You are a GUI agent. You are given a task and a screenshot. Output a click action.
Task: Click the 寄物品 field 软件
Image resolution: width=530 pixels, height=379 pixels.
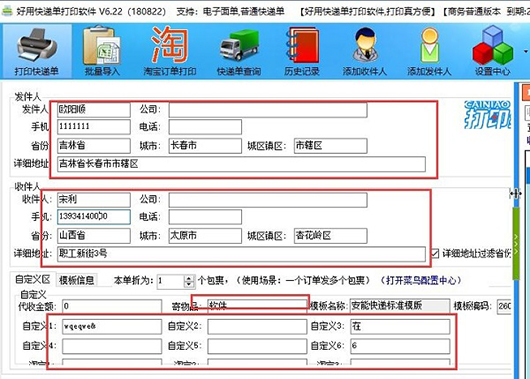(x=257, y=306)
